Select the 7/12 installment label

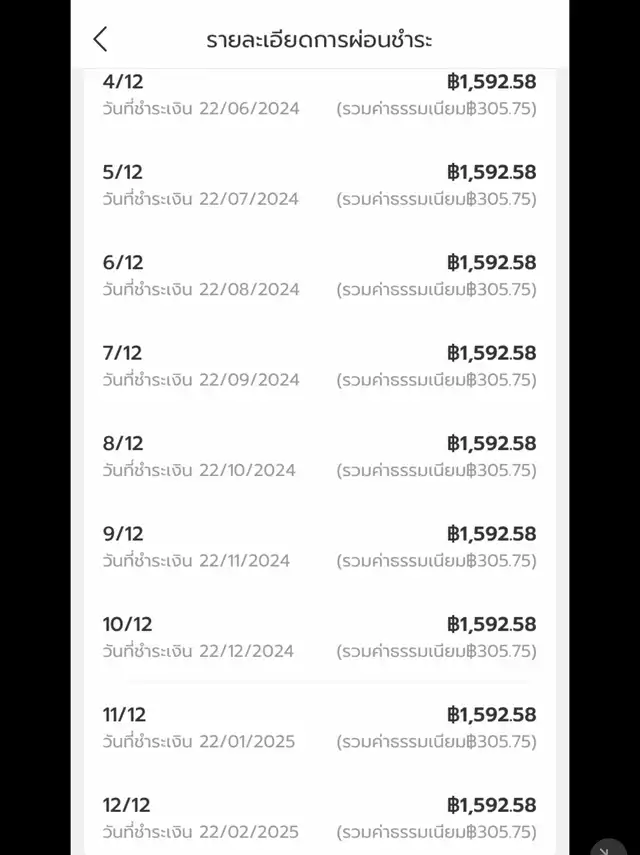tap(123, 353)
